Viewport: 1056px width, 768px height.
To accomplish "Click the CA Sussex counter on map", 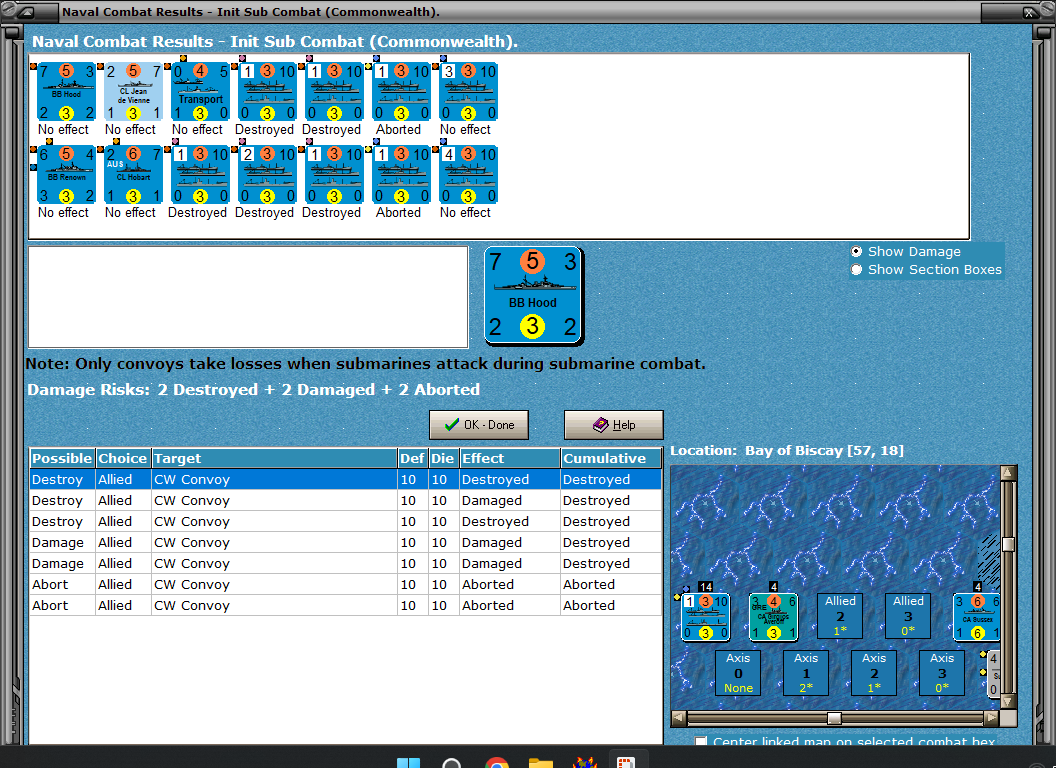I will 976,617.
